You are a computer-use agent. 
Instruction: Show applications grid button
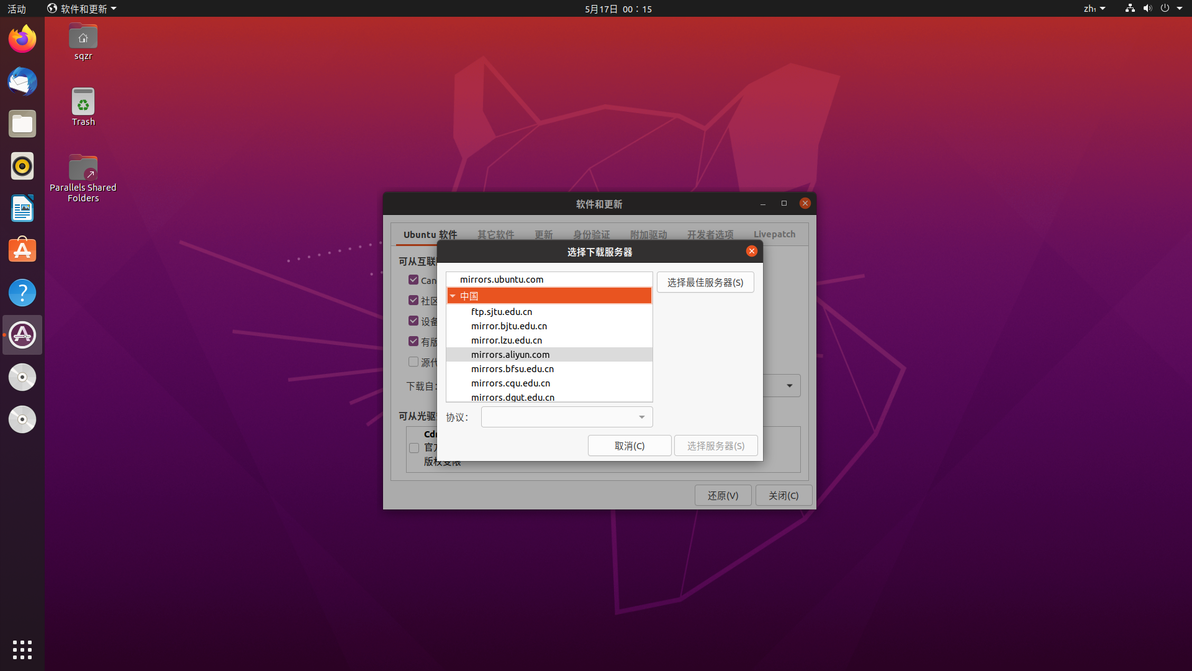[22, 650]
